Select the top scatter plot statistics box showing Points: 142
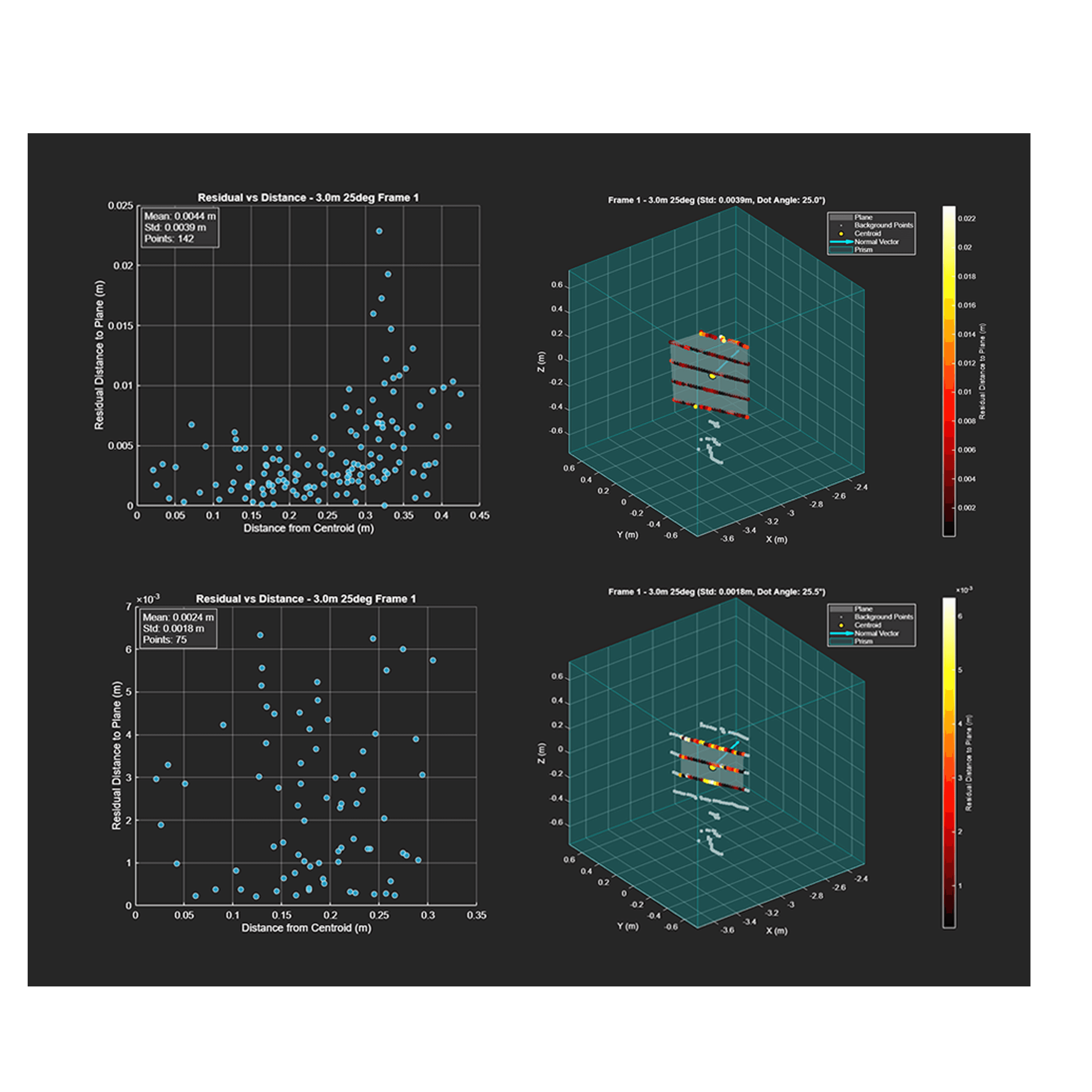 tap(179, 227)
